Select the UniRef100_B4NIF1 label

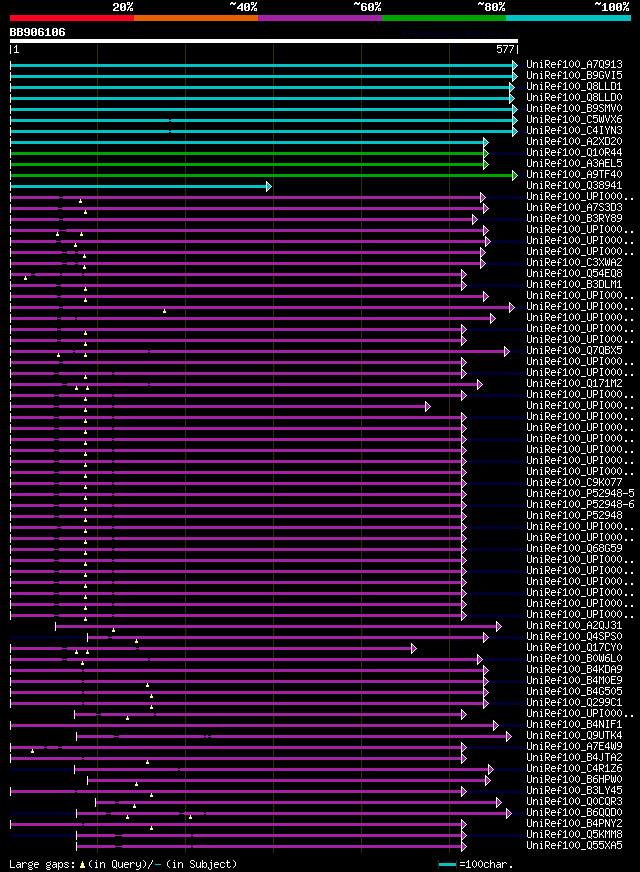click(574, 725)
